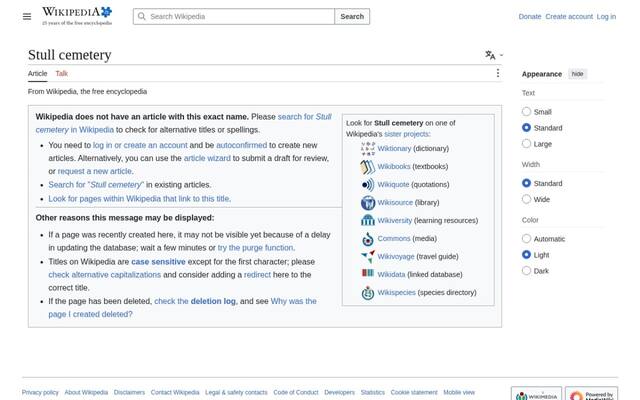Click log in or create an account link
This screenshot has height=400, width=640.
pos(140,145)
